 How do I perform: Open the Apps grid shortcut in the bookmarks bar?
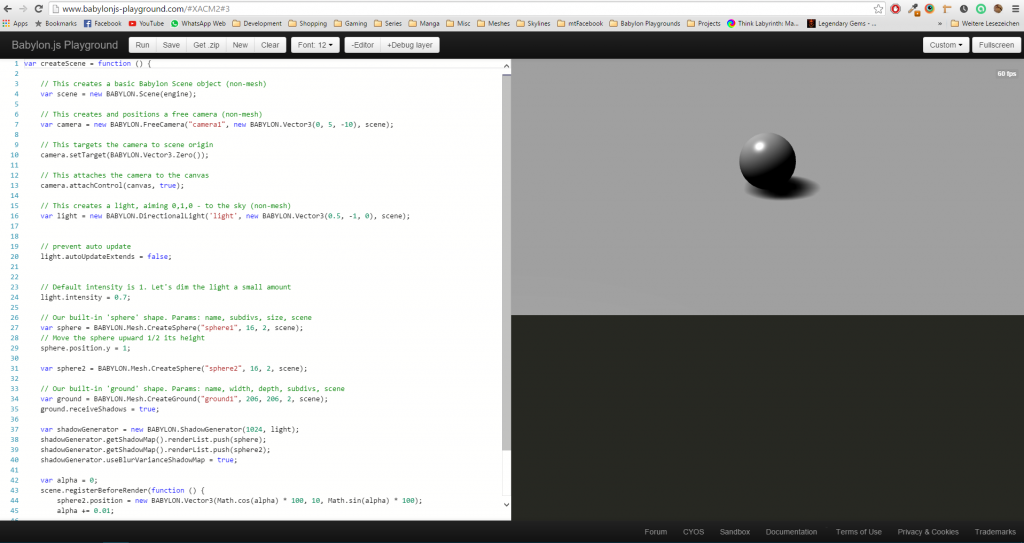coord(14,22)
